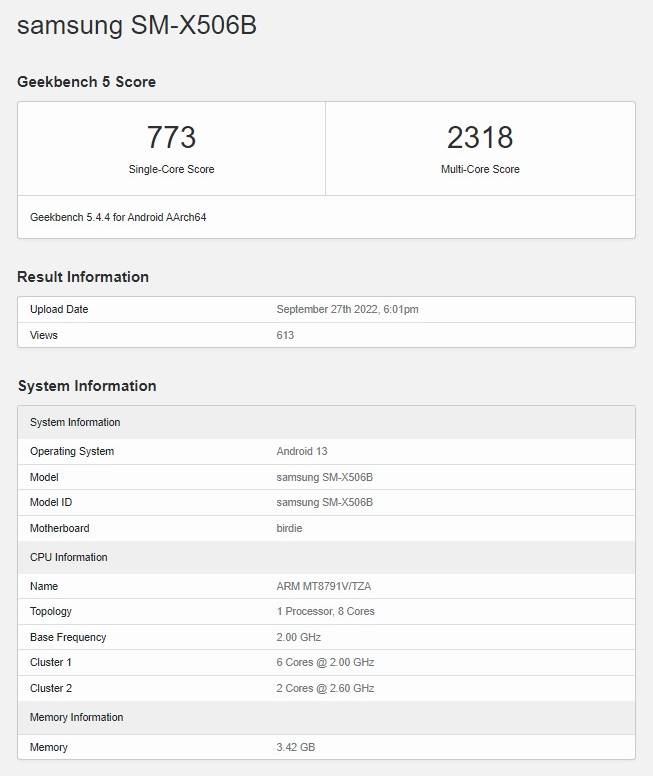Click the 'Android 13' value
This screenshot has width=653, height=776.
[301, 451]
